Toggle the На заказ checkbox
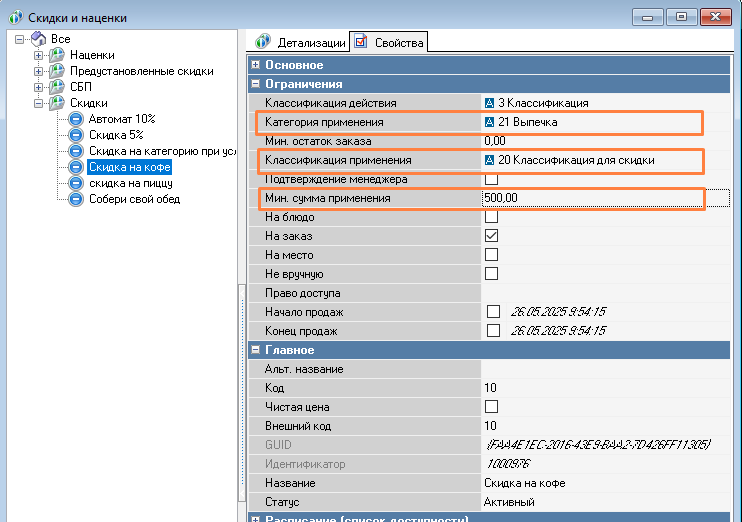This screenshot has width=742, height=522. 491,236
